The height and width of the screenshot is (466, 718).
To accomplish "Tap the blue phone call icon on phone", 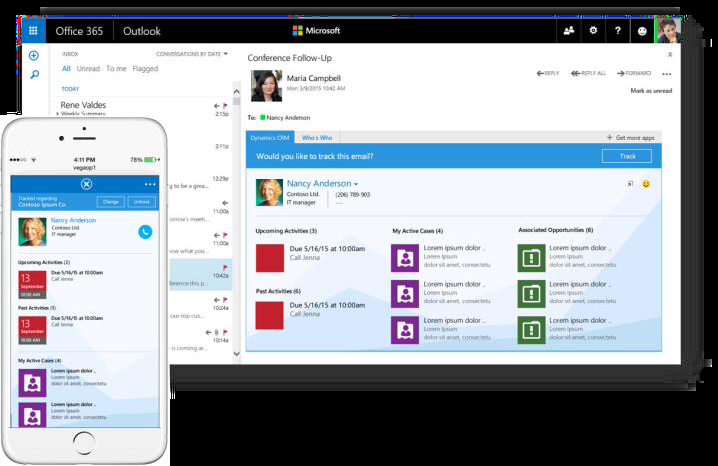I will tap(145, 232).
